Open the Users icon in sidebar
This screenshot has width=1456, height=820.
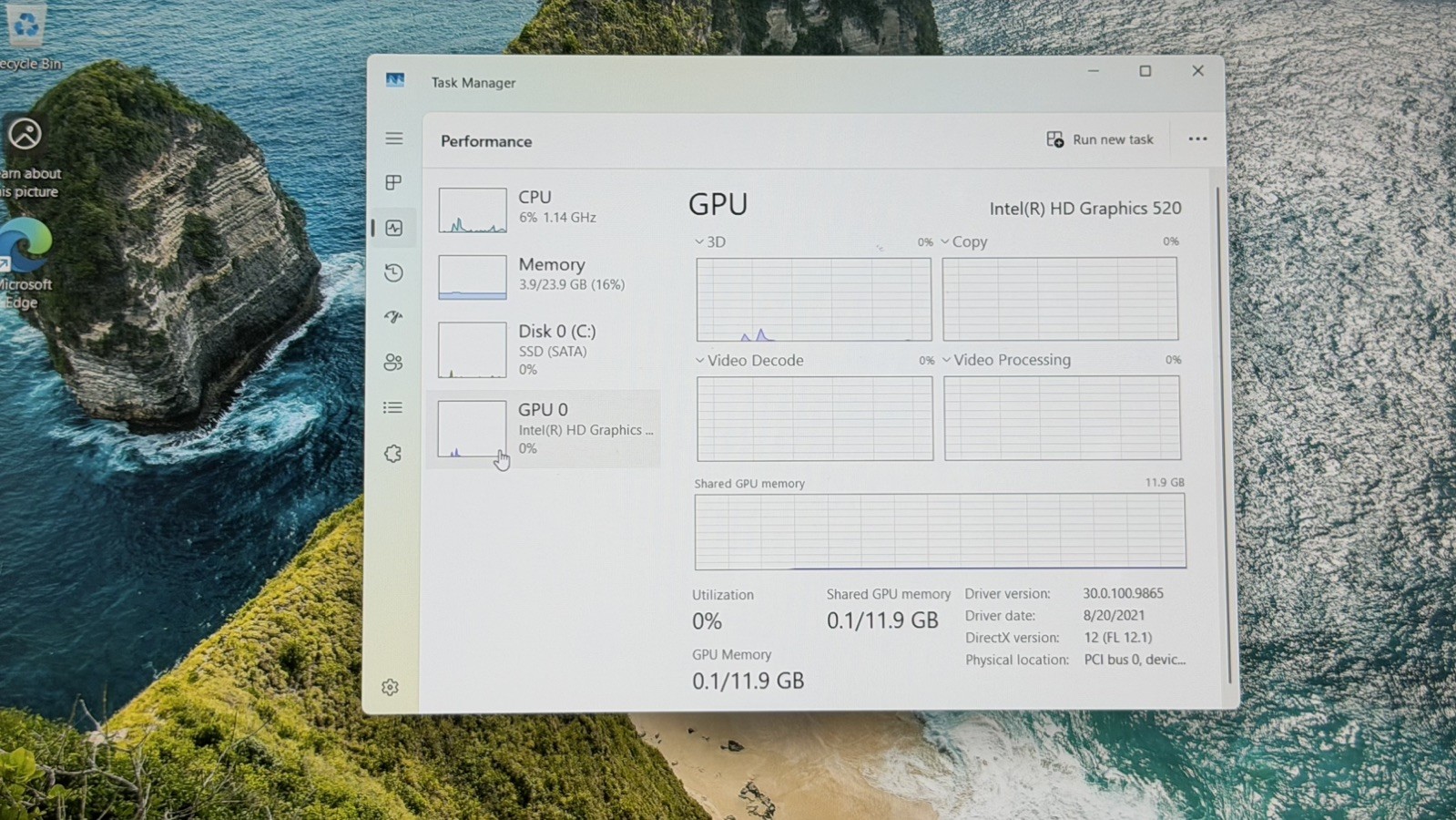click(393, 363)
